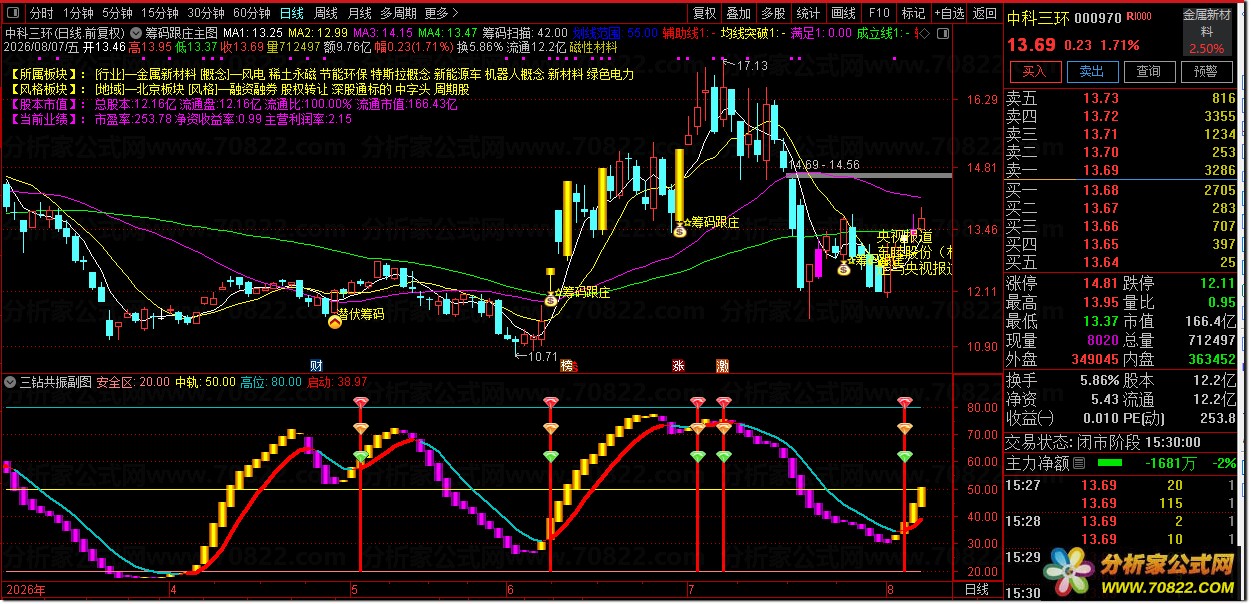The height and width of the screenshot is (604, 1251).
Task: Switch to the 月线 monthly chart
Action: click(359, 14)
